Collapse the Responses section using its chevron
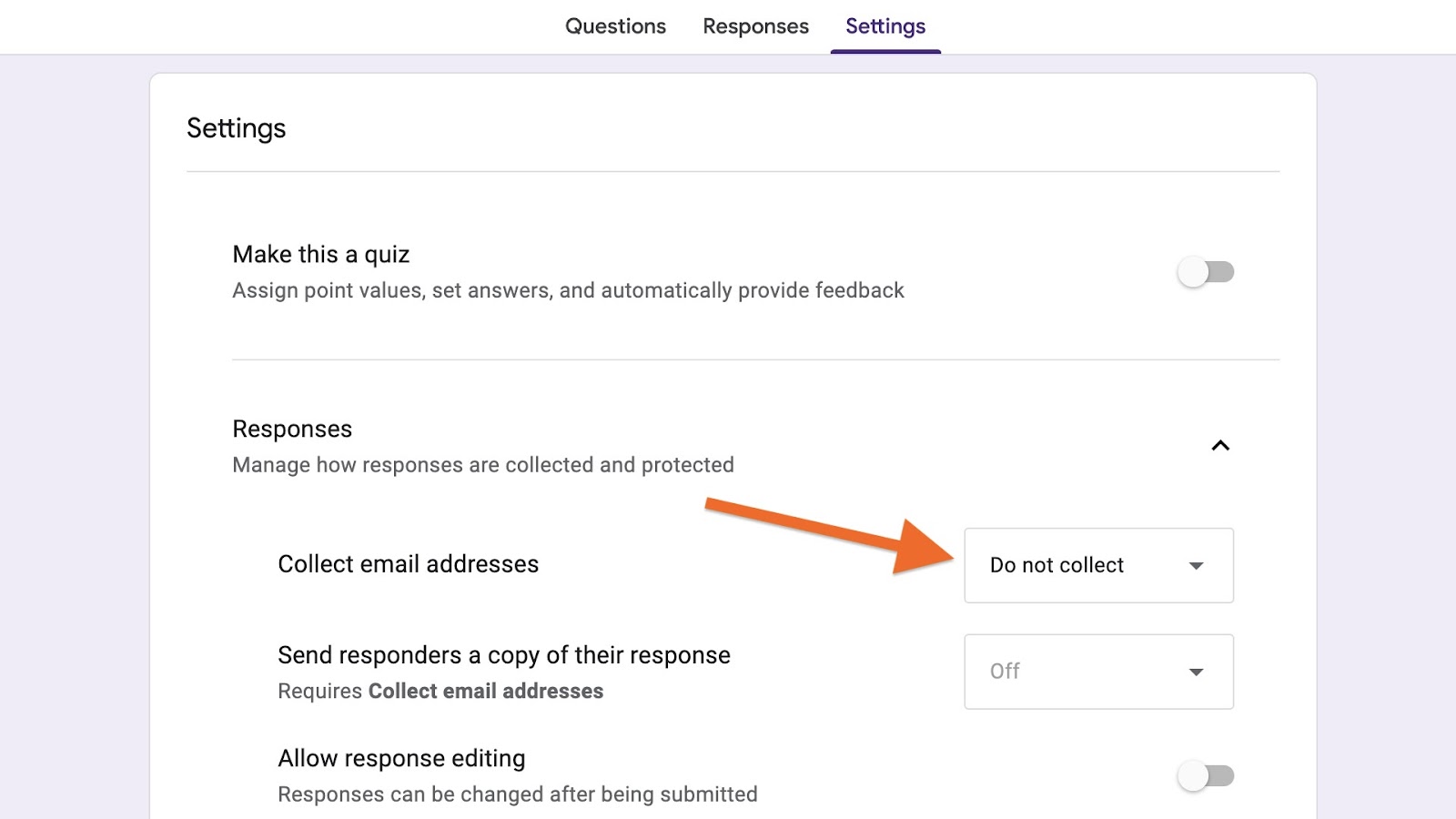 1220,446
